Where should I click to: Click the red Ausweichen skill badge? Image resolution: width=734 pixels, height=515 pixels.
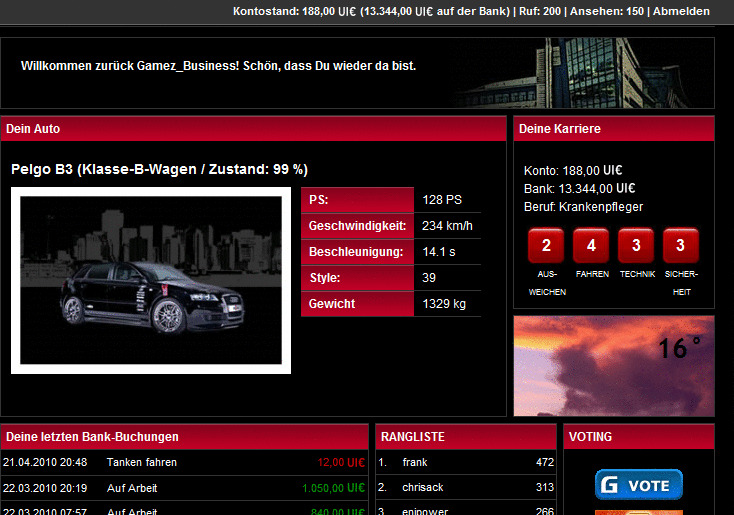(x=546, y=245)
